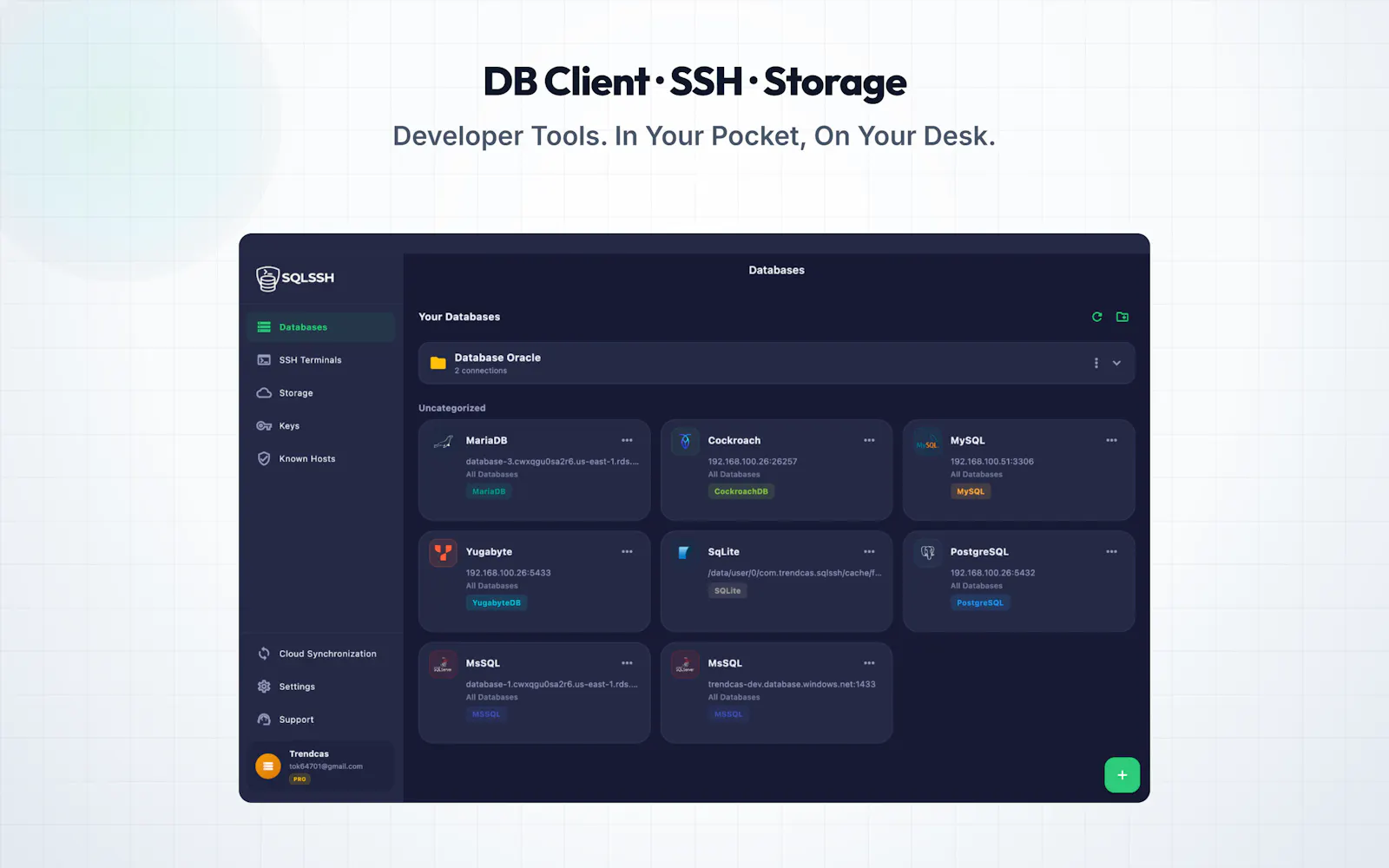Click the Keys key icon
This screenshot has width=1389, height=868.
264,426
